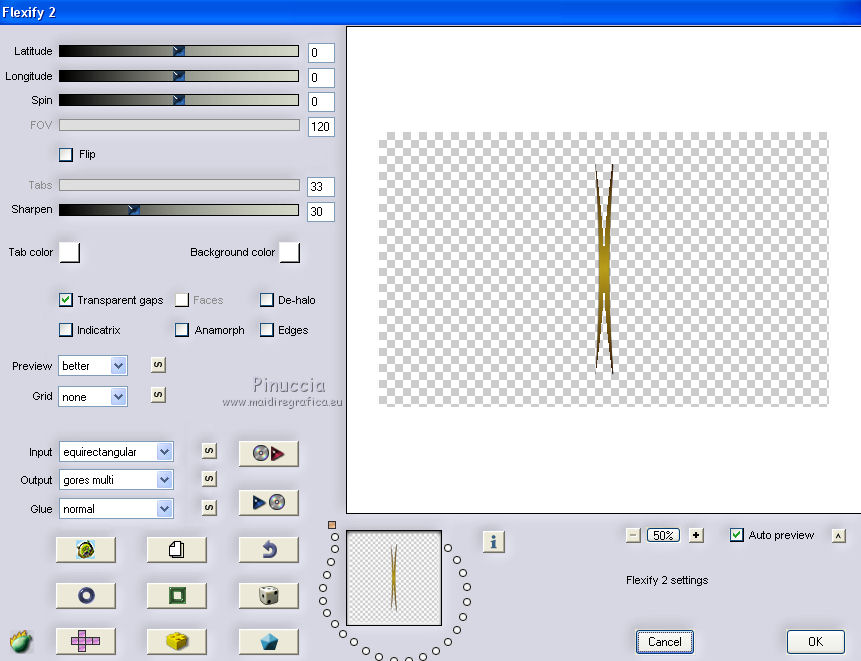This screenshot has height=661, width=861.
Task: Click the blue pentagon gem button
Action: tap(269, 641)
